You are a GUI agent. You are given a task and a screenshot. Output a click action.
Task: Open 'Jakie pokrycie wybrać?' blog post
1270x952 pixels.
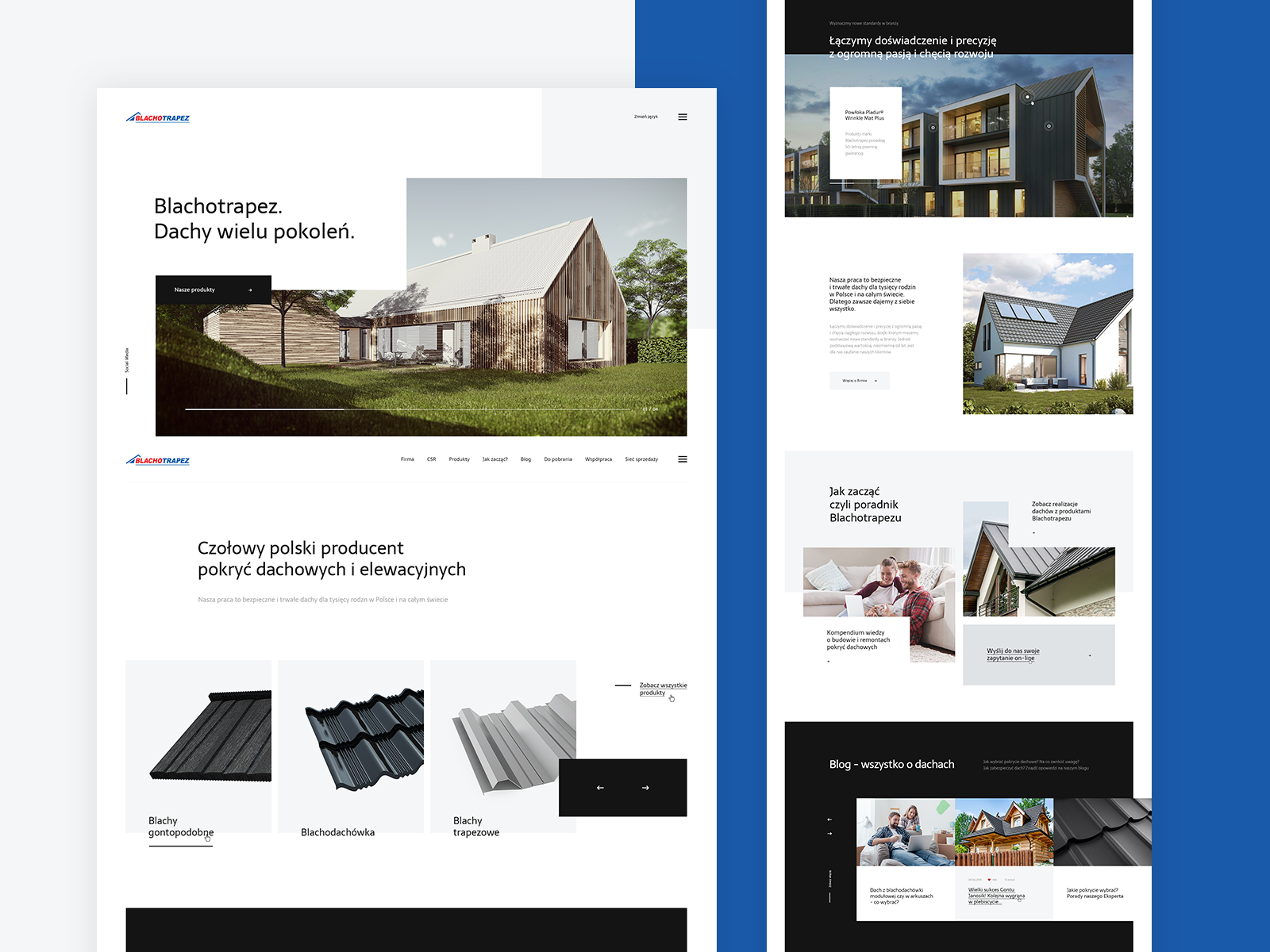[1095, 893]
